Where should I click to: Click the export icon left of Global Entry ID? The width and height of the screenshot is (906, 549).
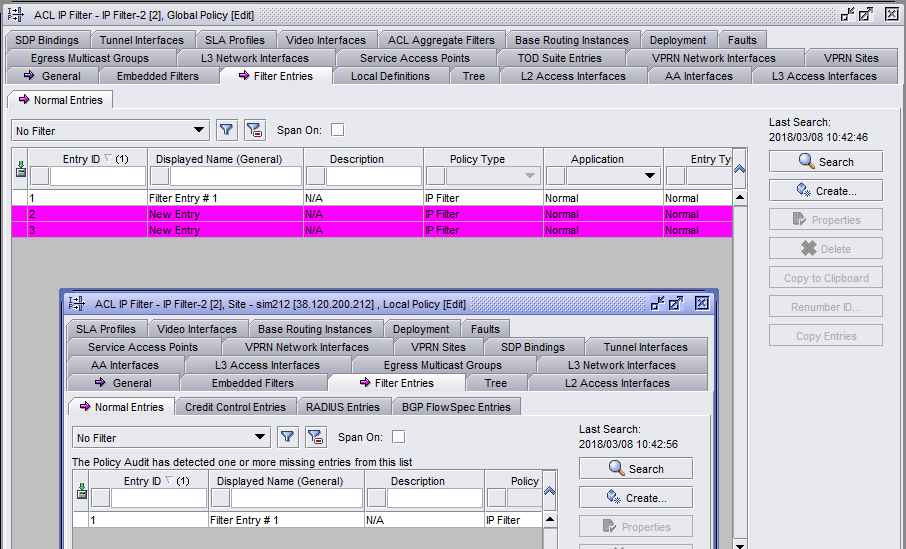point(20,169)
